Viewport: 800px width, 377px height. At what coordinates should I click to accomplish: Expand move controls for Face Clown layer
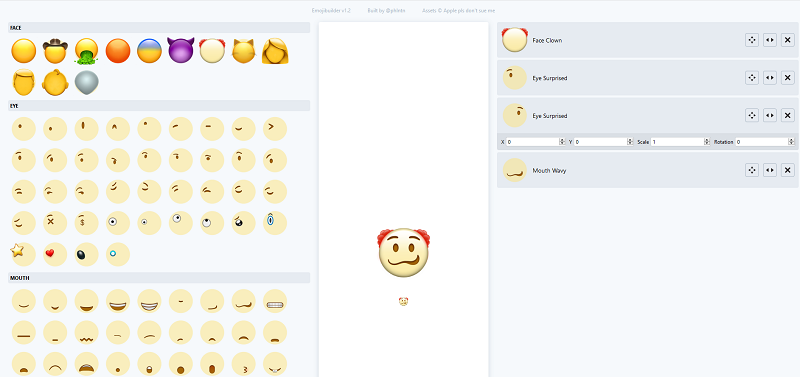(x=752, y=40)
